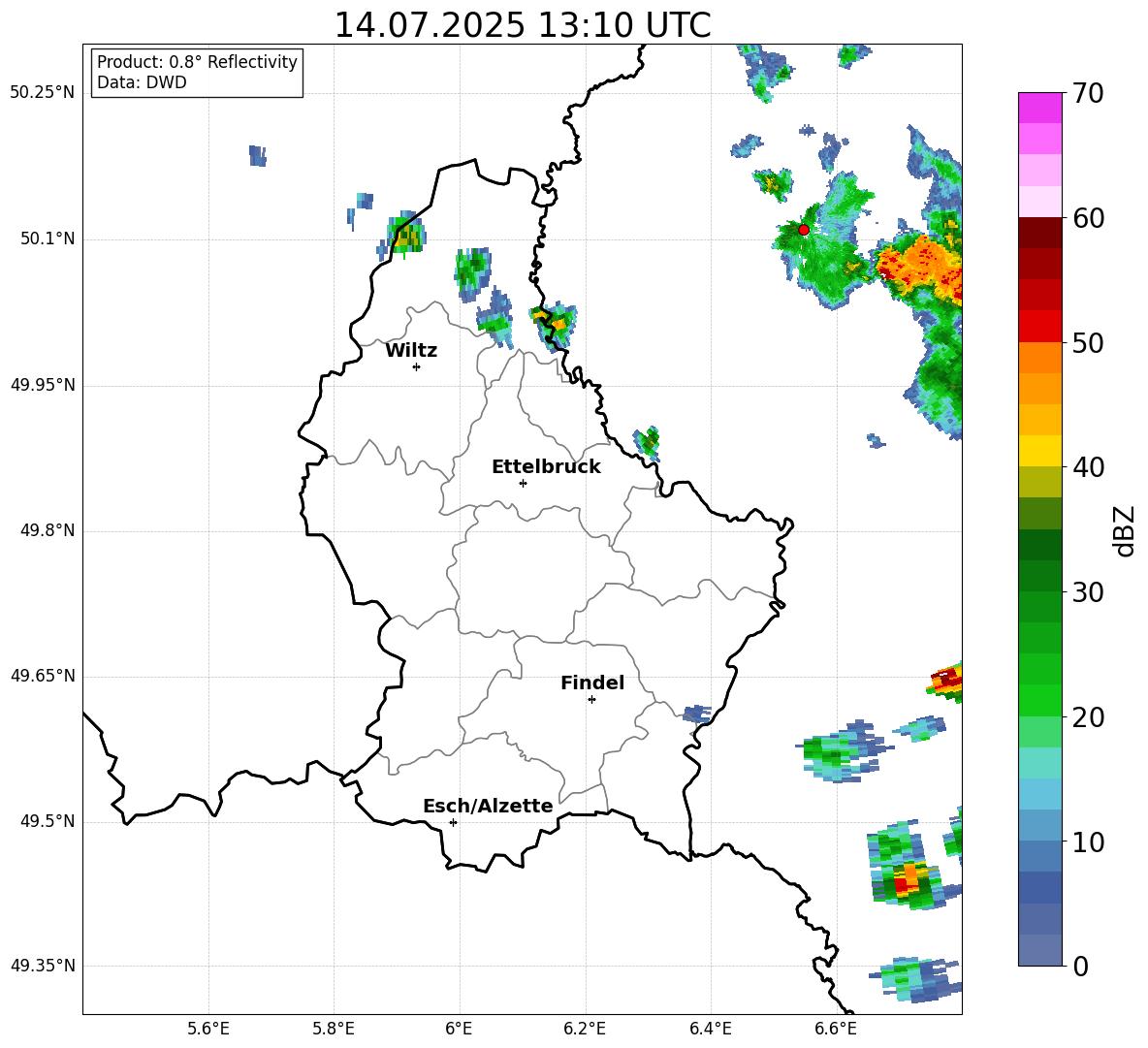This screenshot has width=1148, height=1048.
Task: Click the 6°E longitude tick label
Action: pos(459,1029)
